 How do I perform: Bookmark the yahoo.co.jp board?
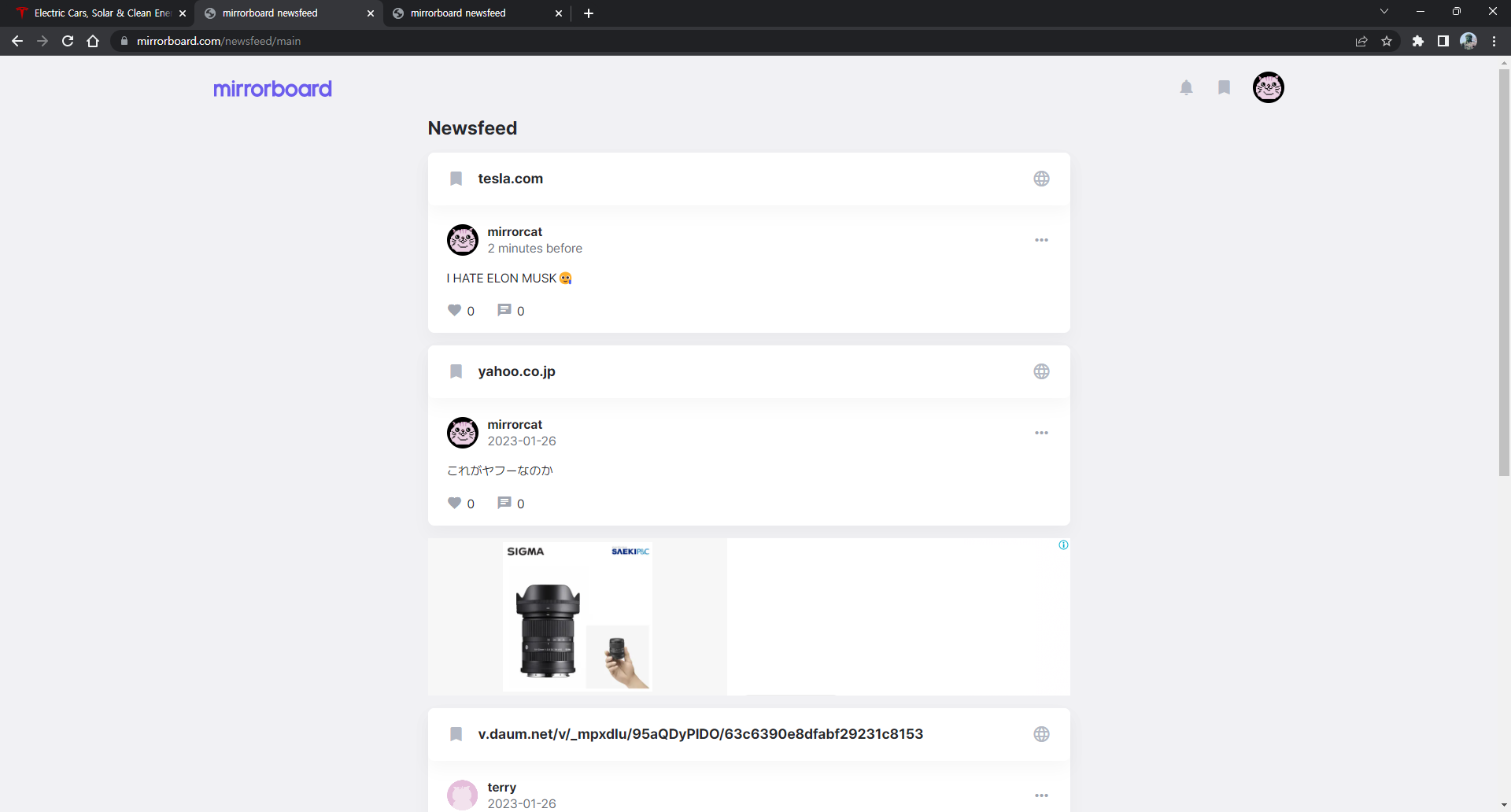(456, 371)
